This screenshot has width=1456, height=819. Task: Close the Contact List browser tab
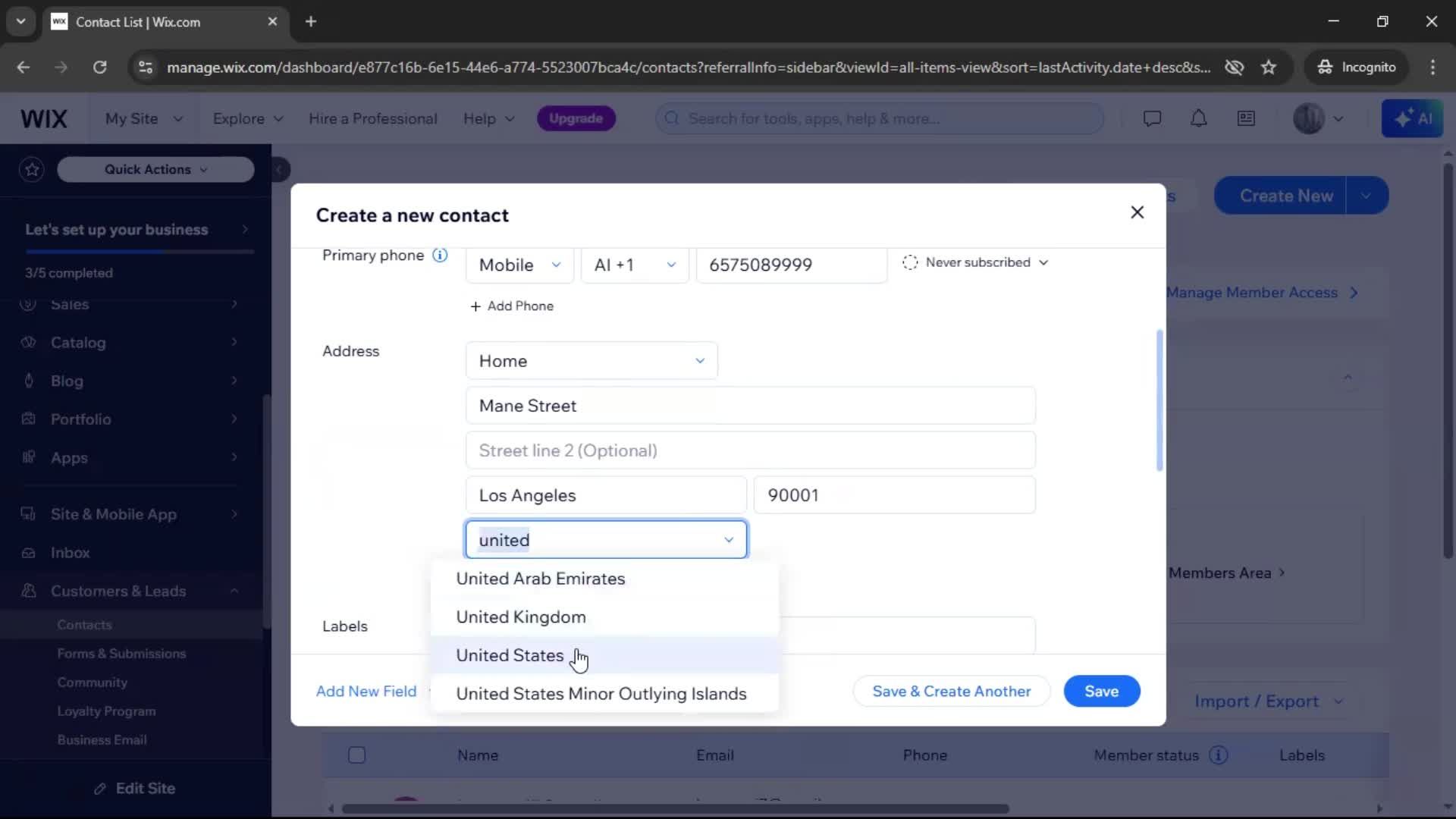click(x=272, y=22)
